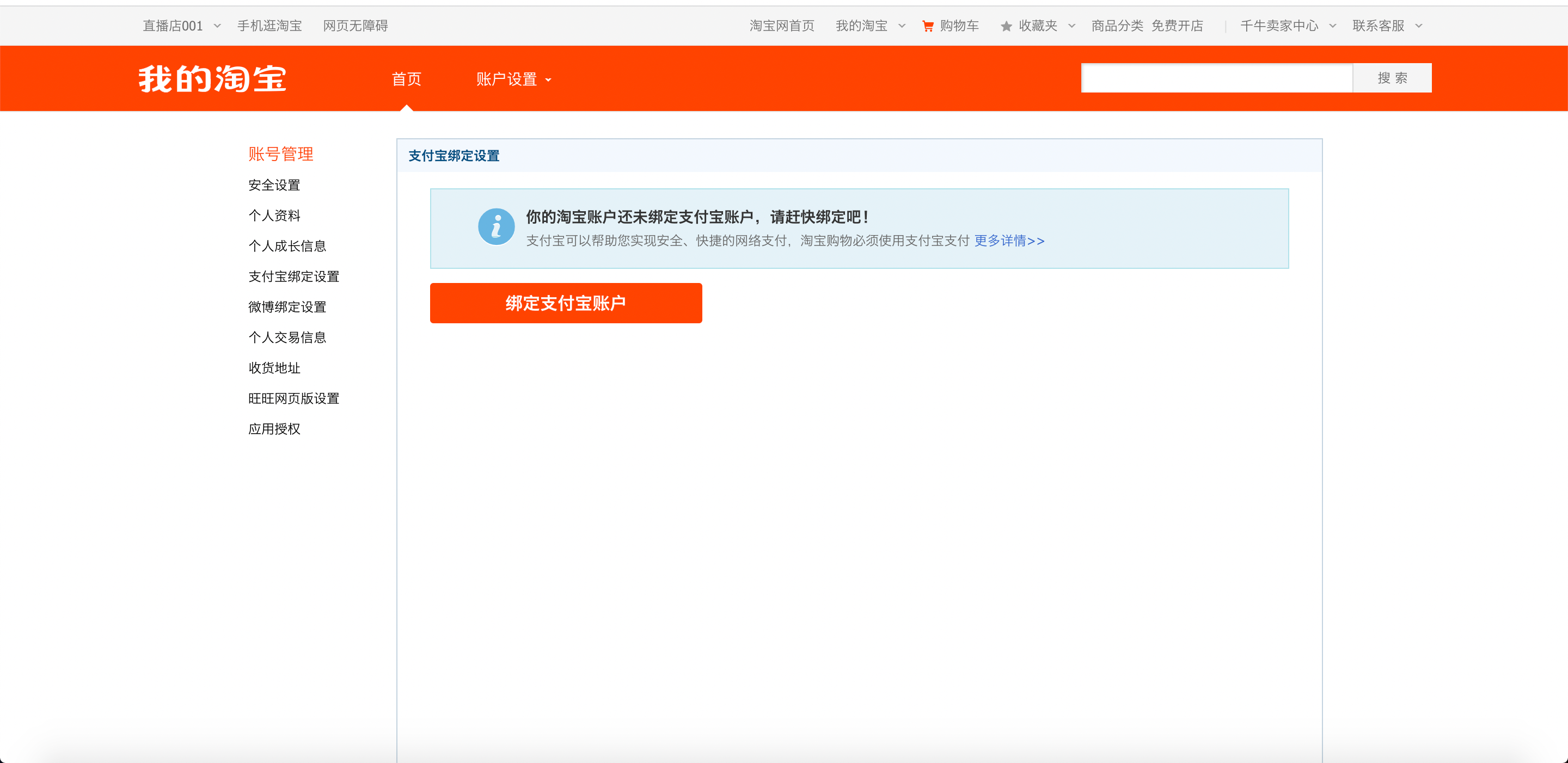This screenshot has width=1568, height=763.
Task: Open 个人成长信息 in sidebar
Action: click(x=287, y=246)
